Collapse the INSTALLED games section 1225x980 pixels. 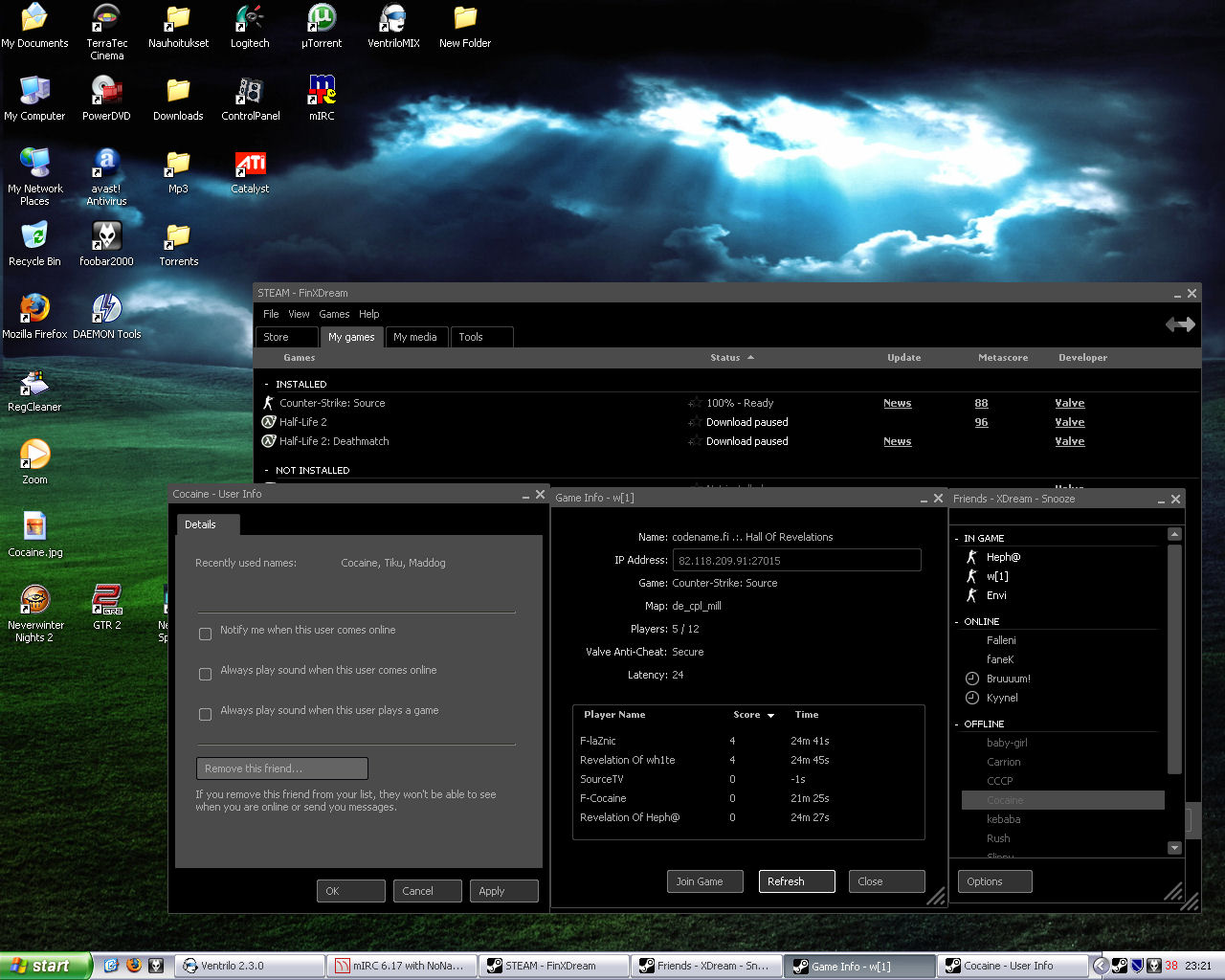pos(267,385)
